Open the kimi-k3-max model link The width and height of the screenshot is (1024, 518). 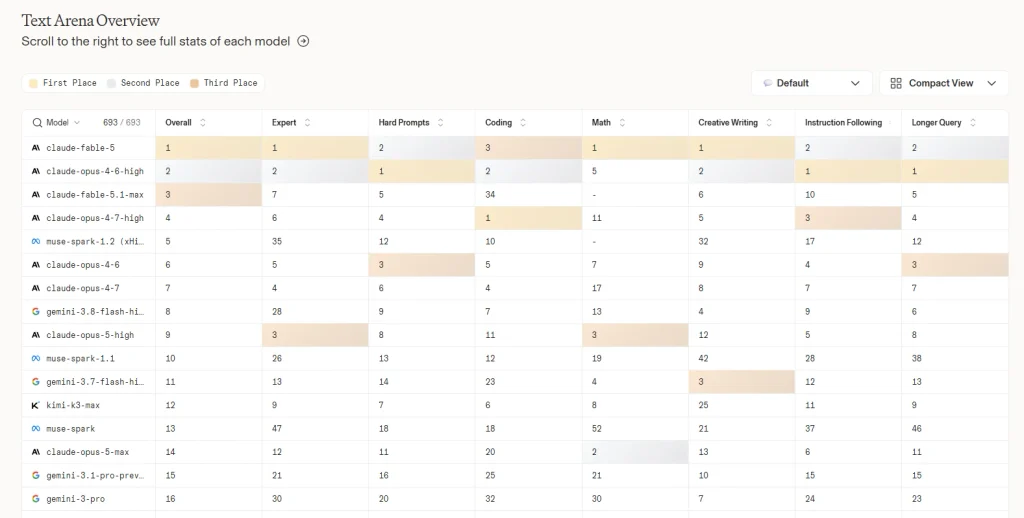73,405
